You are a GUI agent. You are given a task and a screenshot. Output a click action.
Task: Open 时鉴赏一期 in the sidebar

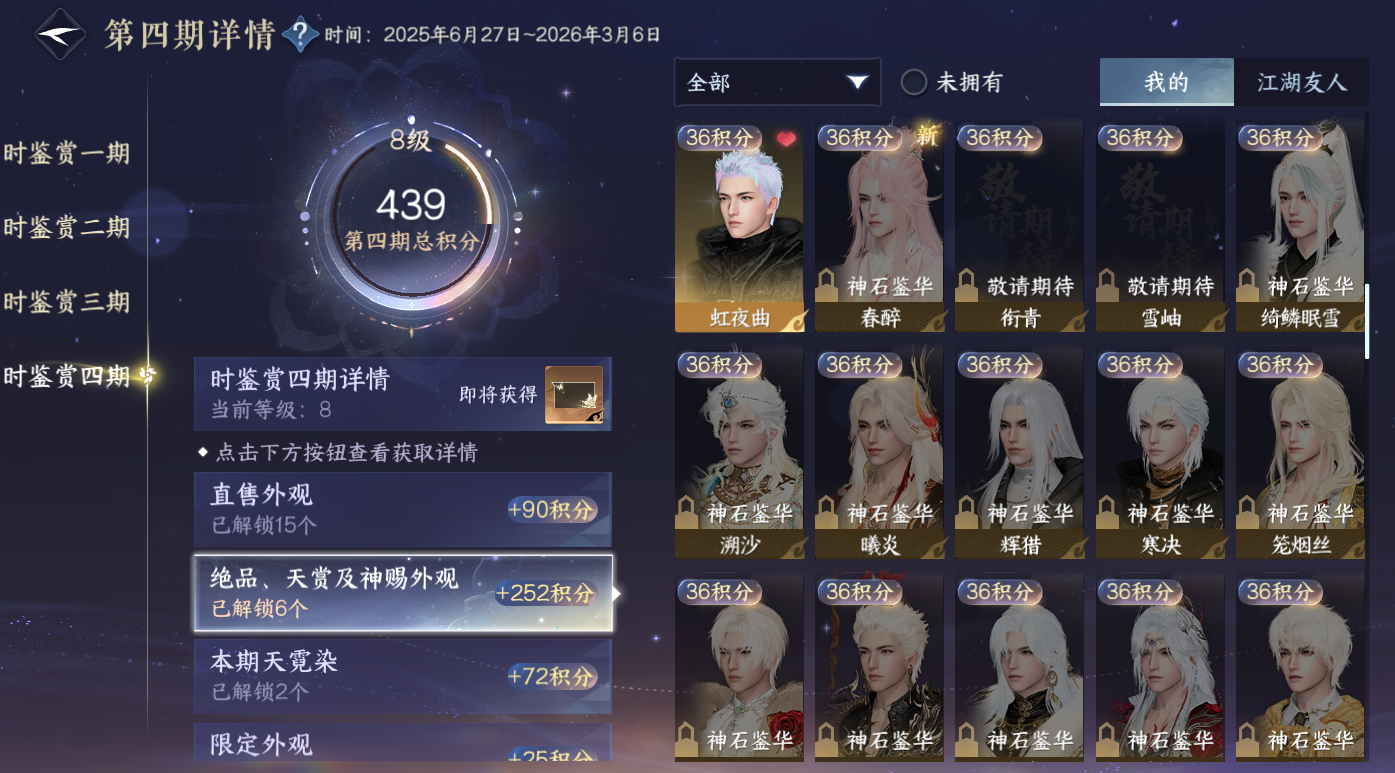click(x=67, y=153)
